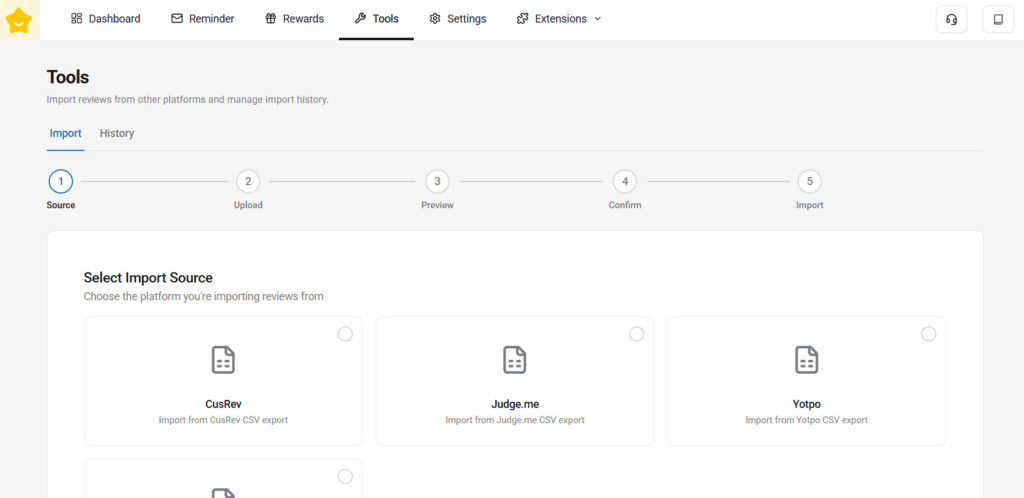Click the 'Select Import Source' heading

tap(148, 277)
